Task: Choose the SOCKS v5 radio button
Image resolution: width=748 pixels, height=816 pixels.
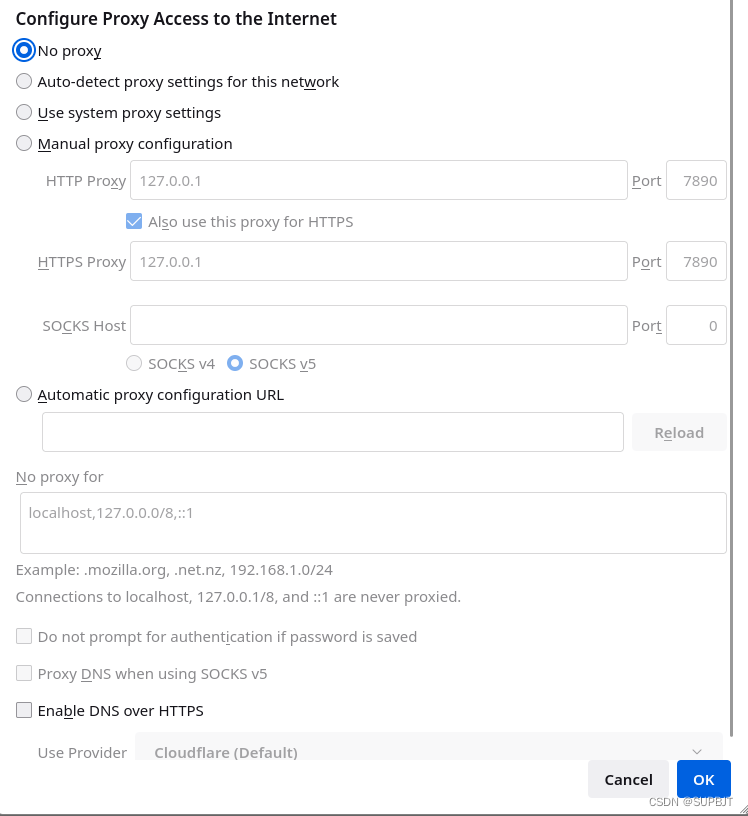Action: pos(235,364)
